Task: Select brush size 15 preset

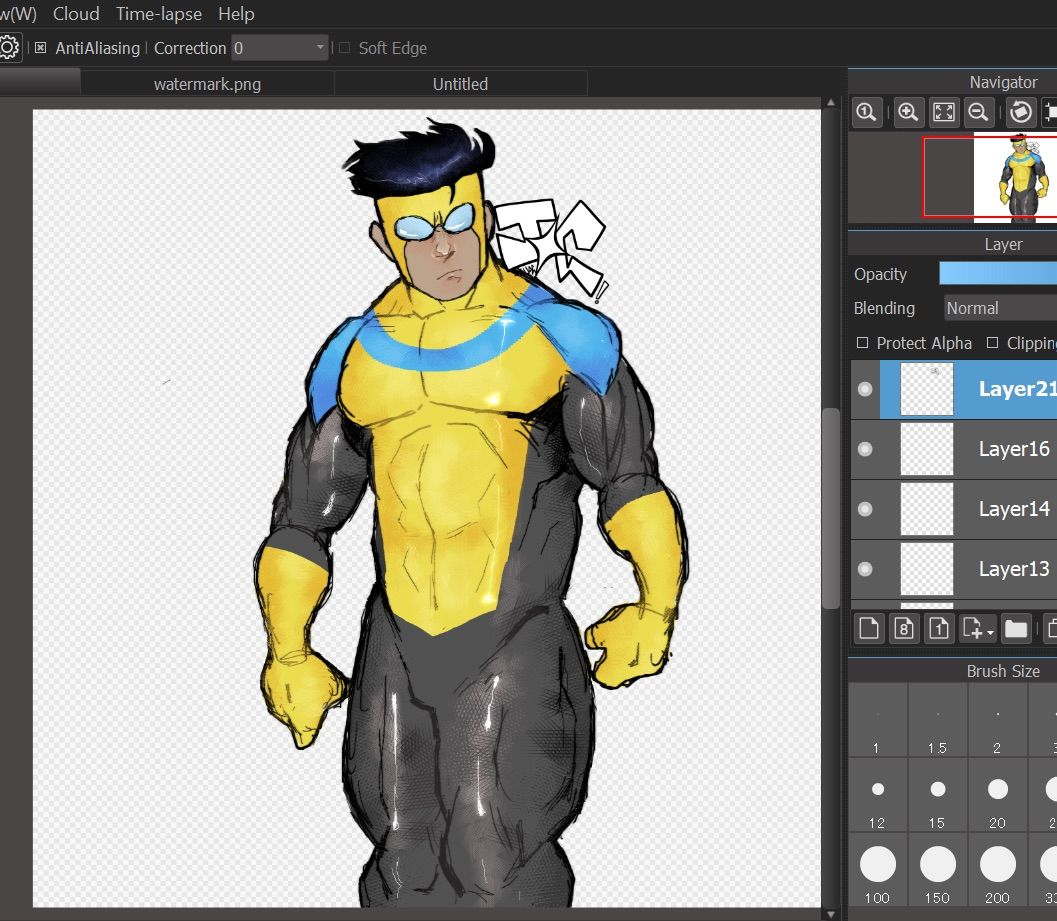Action: [x=937, y=795]
